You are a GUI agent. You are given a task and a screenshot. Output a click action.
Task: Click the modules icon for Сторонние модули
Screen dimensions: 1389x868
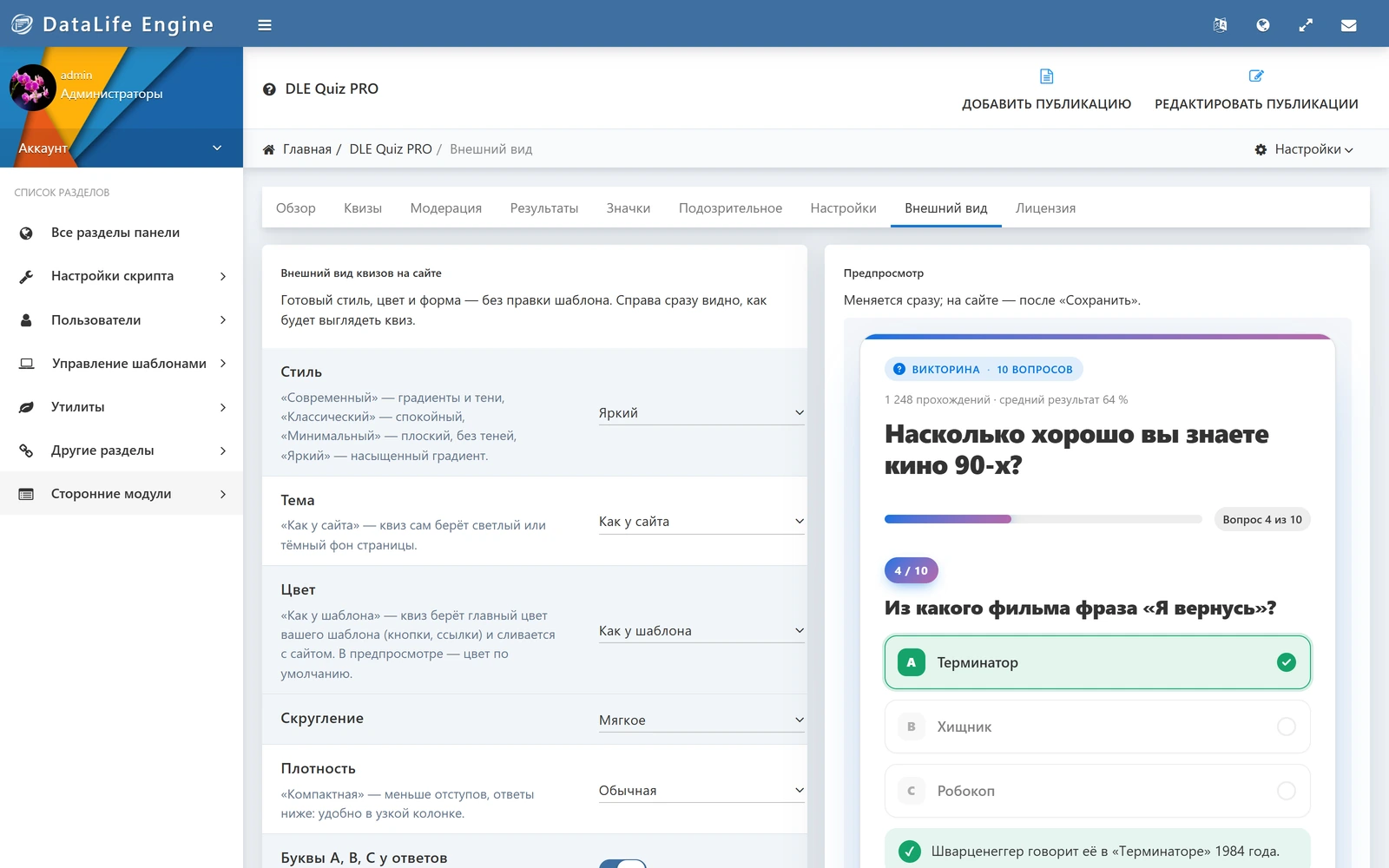tap(26, 494)
